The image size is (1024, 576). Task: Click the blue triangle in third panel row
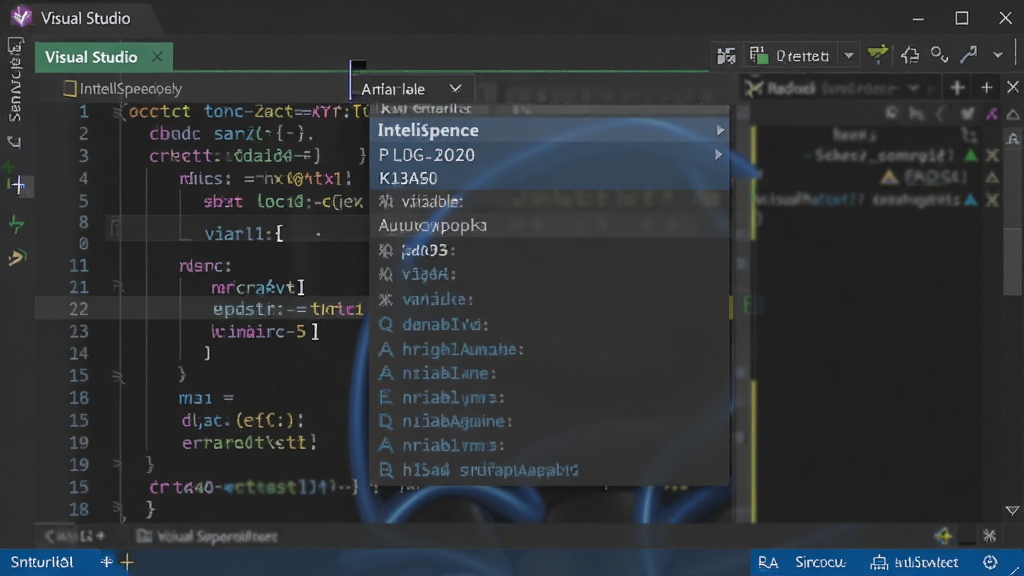[971, 200]
